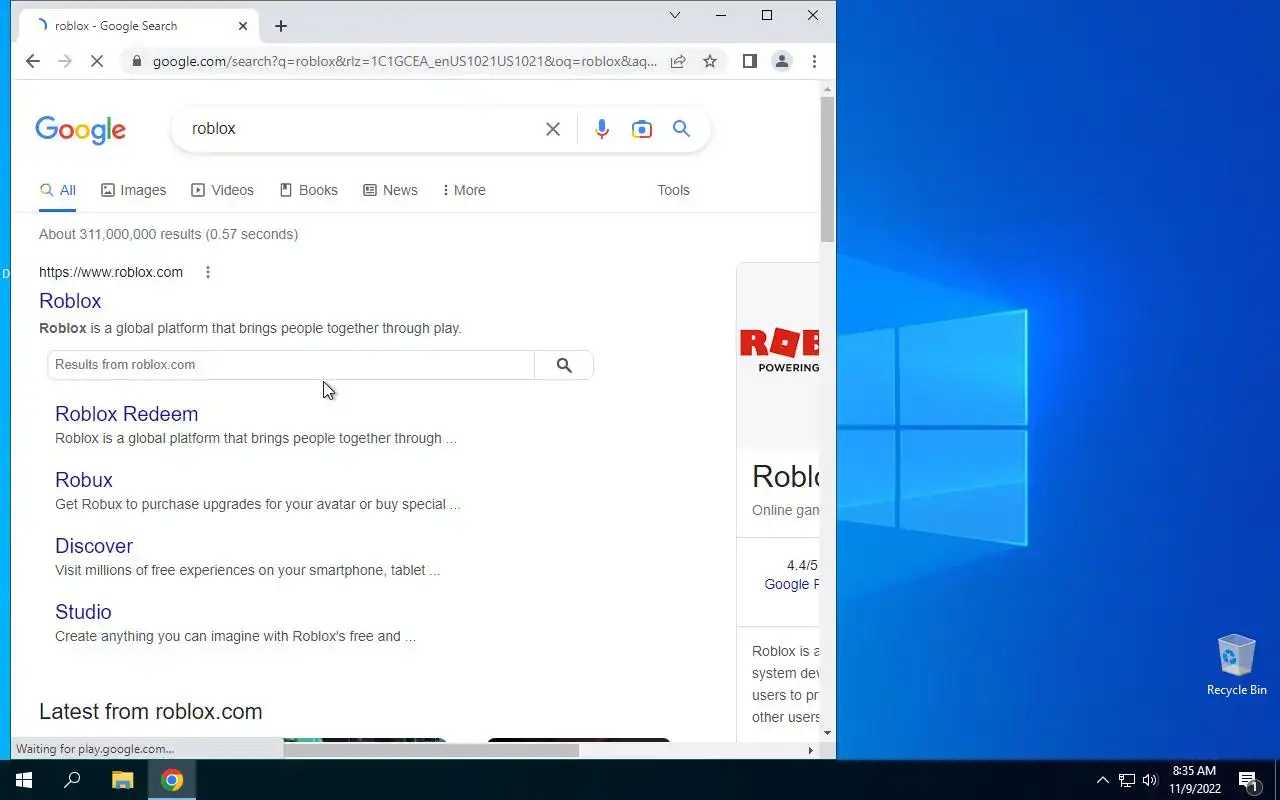Open Windows taskbar search
1280x800 pixels.
72,780
